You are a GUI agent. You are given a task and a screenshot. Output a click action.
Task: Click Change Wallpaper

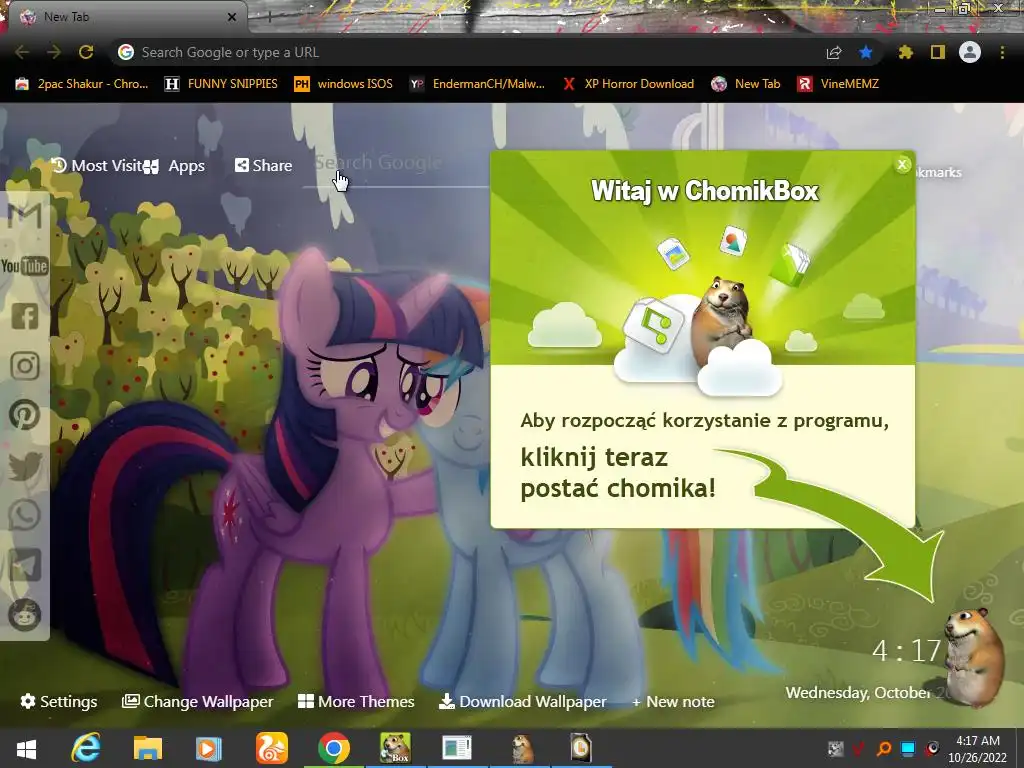[x=197, y=701]
